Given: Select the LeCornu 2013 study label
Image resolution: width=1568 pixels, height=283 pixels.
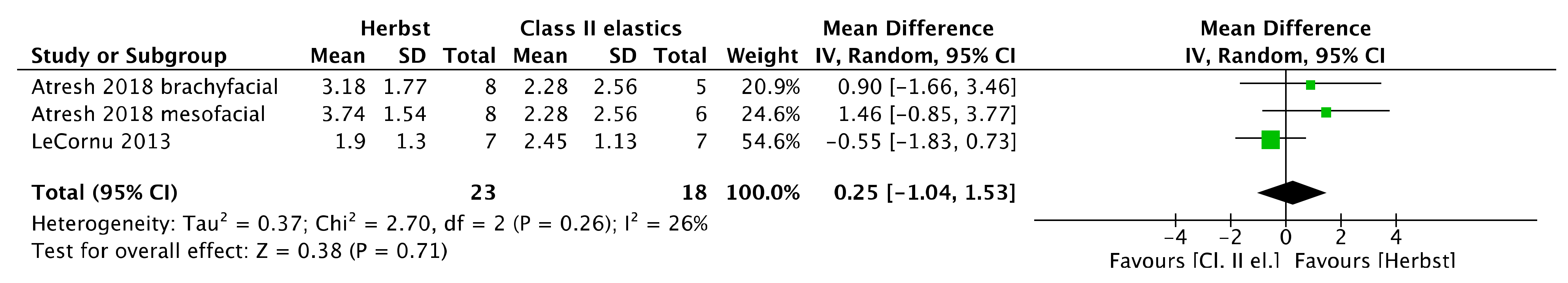Looking at the screenshot, I should [101, 142].
